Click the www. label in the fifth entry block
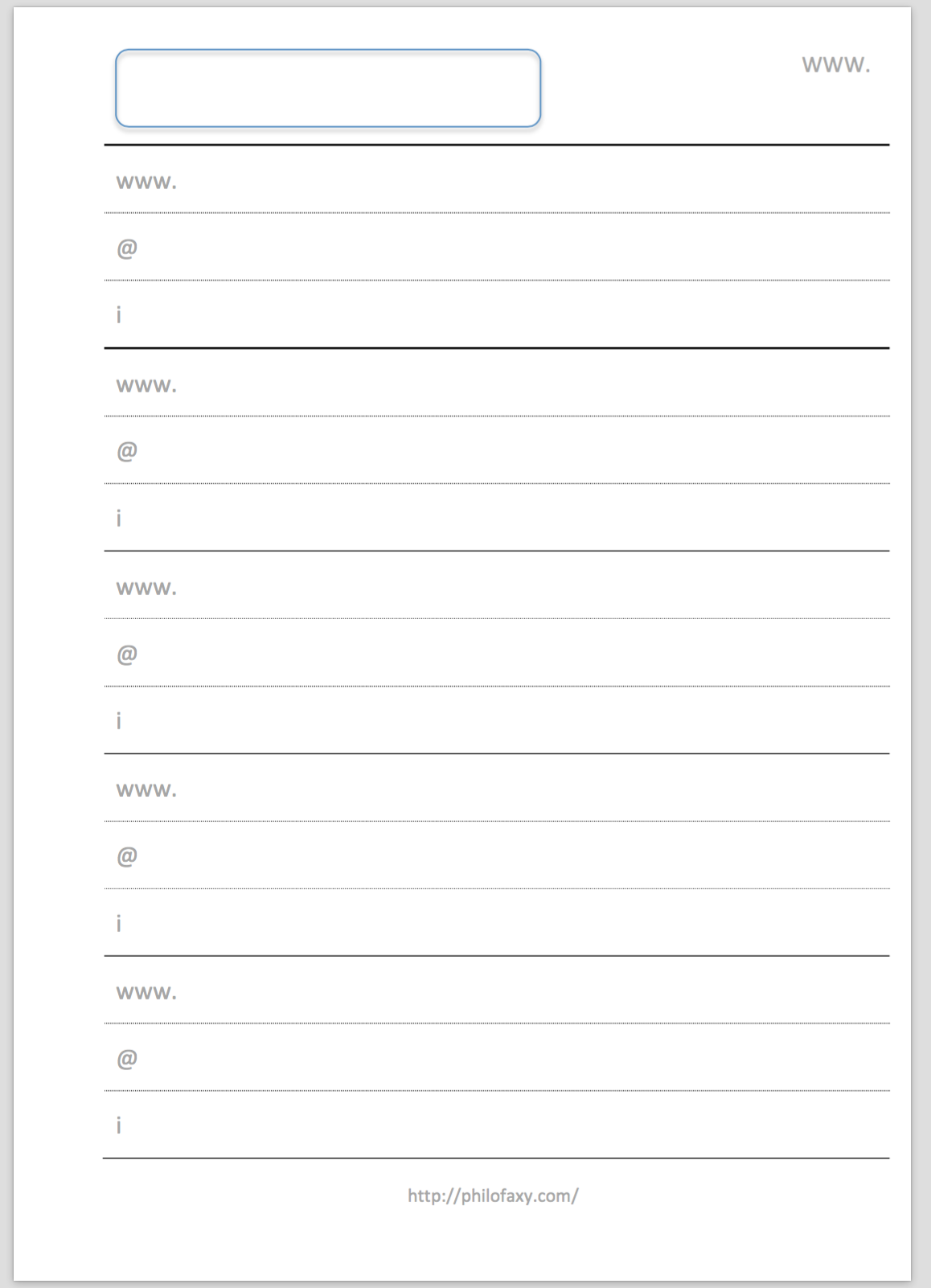The image size is (931, 1288). [146, 993]
